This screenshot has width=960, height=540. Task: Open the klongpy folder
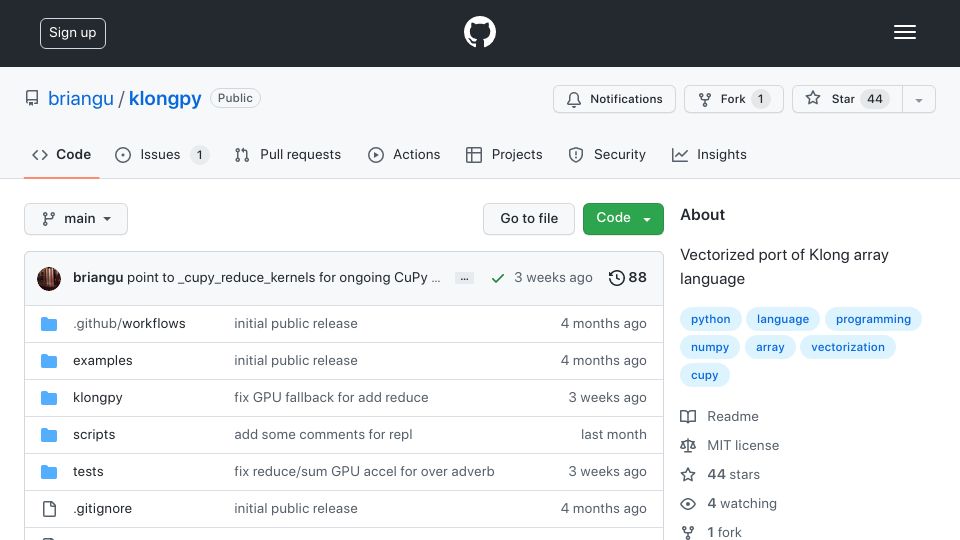click(x=97, y=398)
